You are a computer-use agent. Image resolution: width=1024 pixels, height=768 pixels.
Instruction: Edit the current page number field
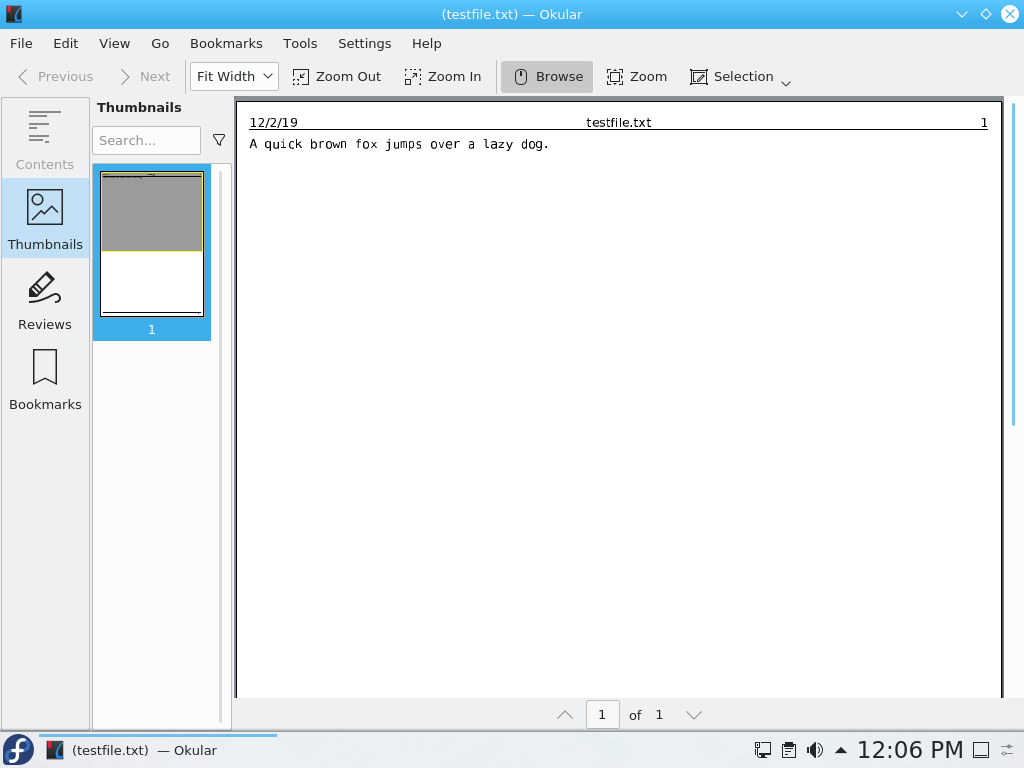pyautogui.click(x=602, y=715)
